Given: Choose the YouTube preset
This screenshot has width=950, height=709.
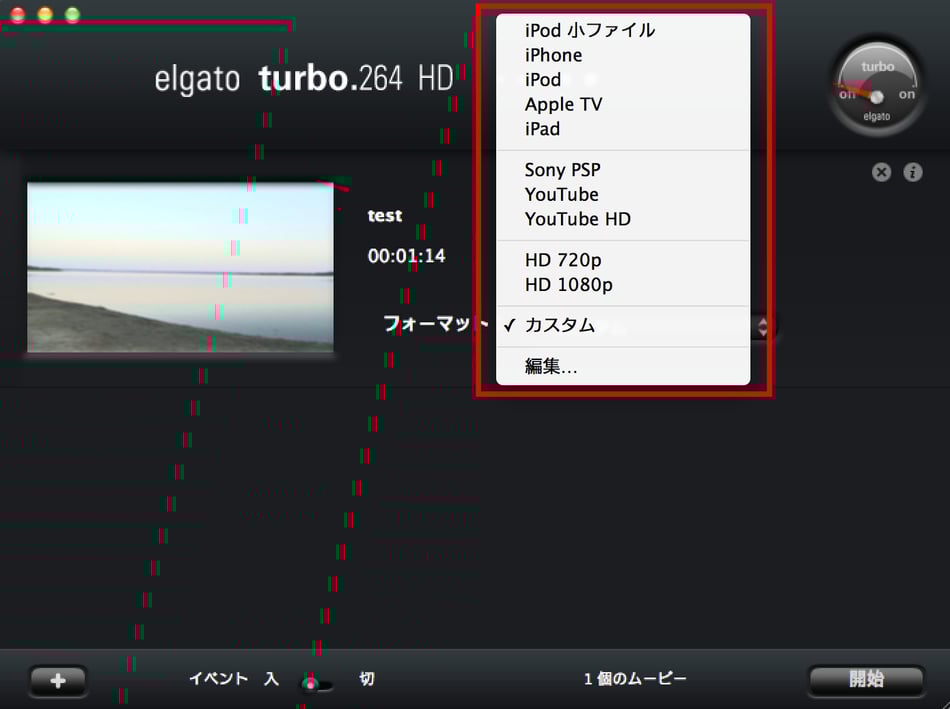Looking at the screenshot, I should (623, 195).
